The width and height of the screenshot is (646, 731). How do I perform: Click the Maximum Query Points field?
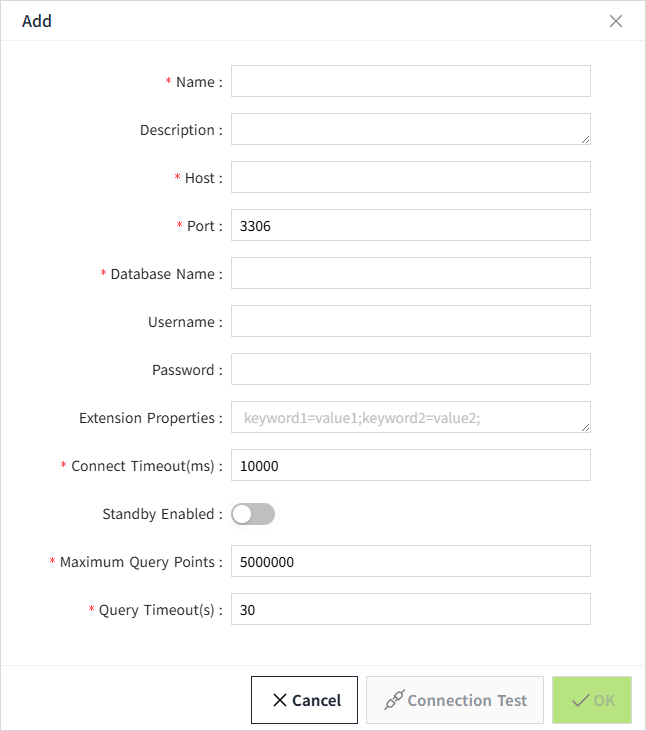pyautogui.click(x=410, y=561)
